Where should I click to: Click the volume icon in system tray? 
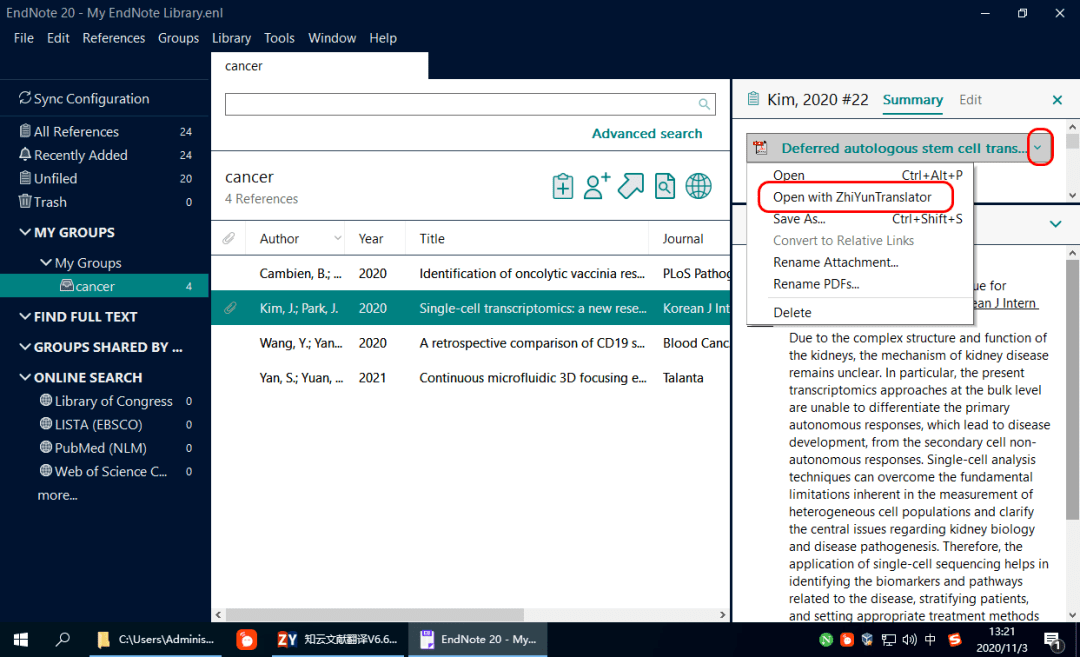[x=909, y=640]
